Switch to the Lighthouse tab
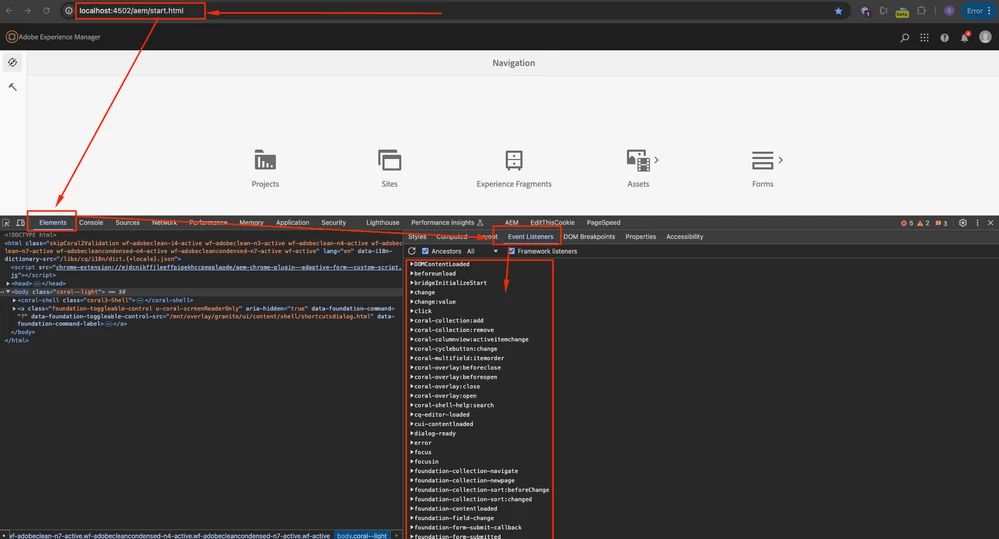The height and width of the screenshot is (539, 999). click(x=382, y=222)
